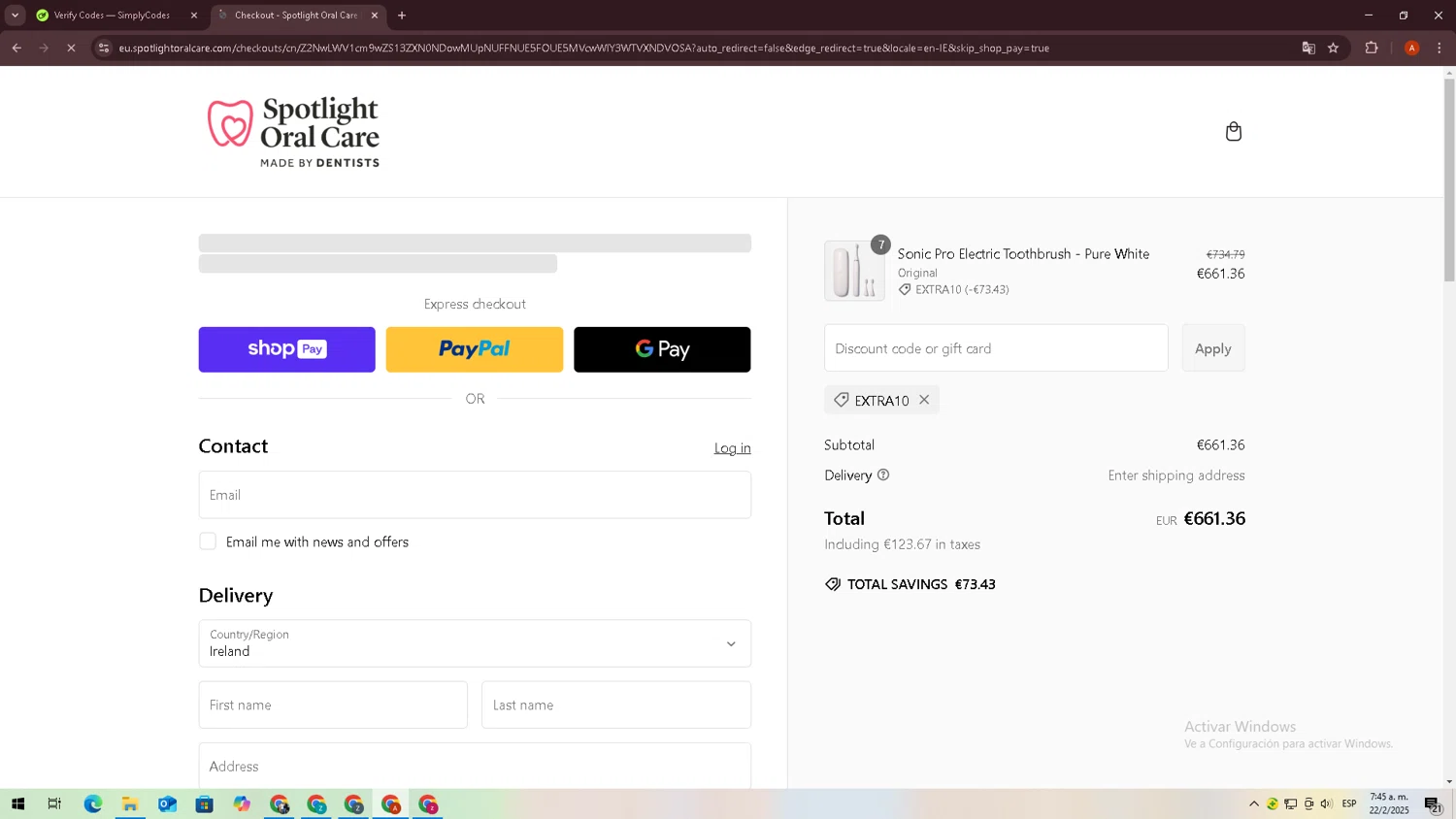Go back to the previous page
Screen dimensions: 1456x819
click(17, 48)
